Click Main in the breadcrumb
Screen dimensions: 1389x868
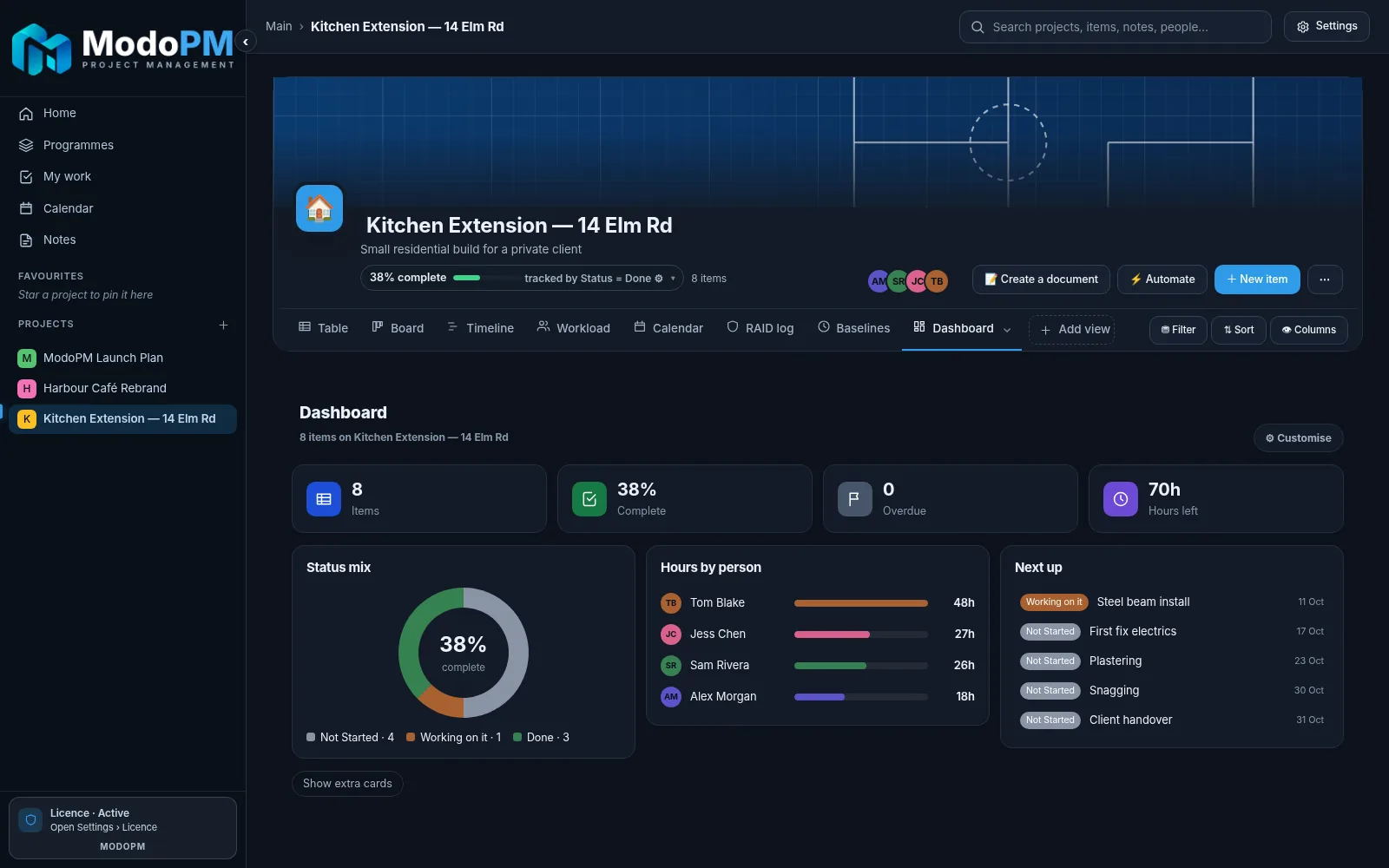[279, 26]
